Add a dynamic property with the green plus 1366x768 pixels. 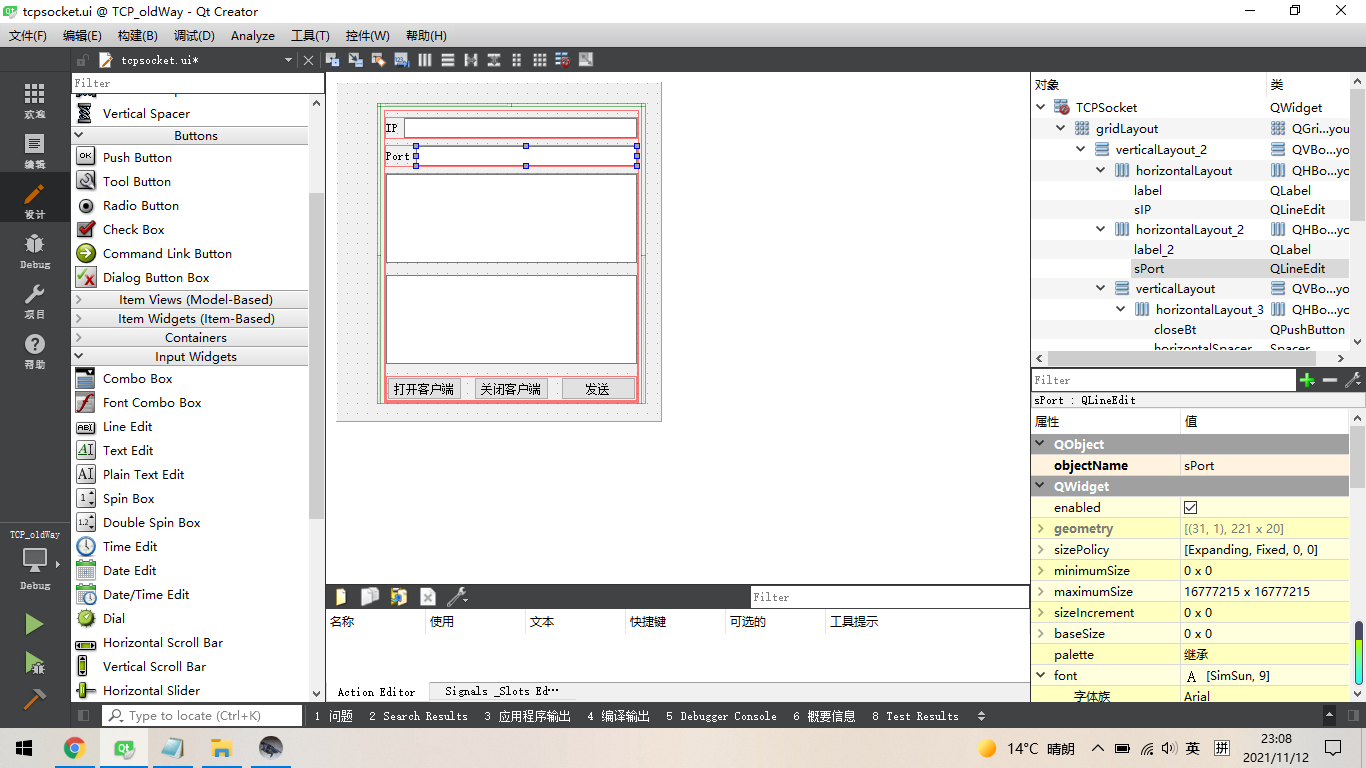1307,380
